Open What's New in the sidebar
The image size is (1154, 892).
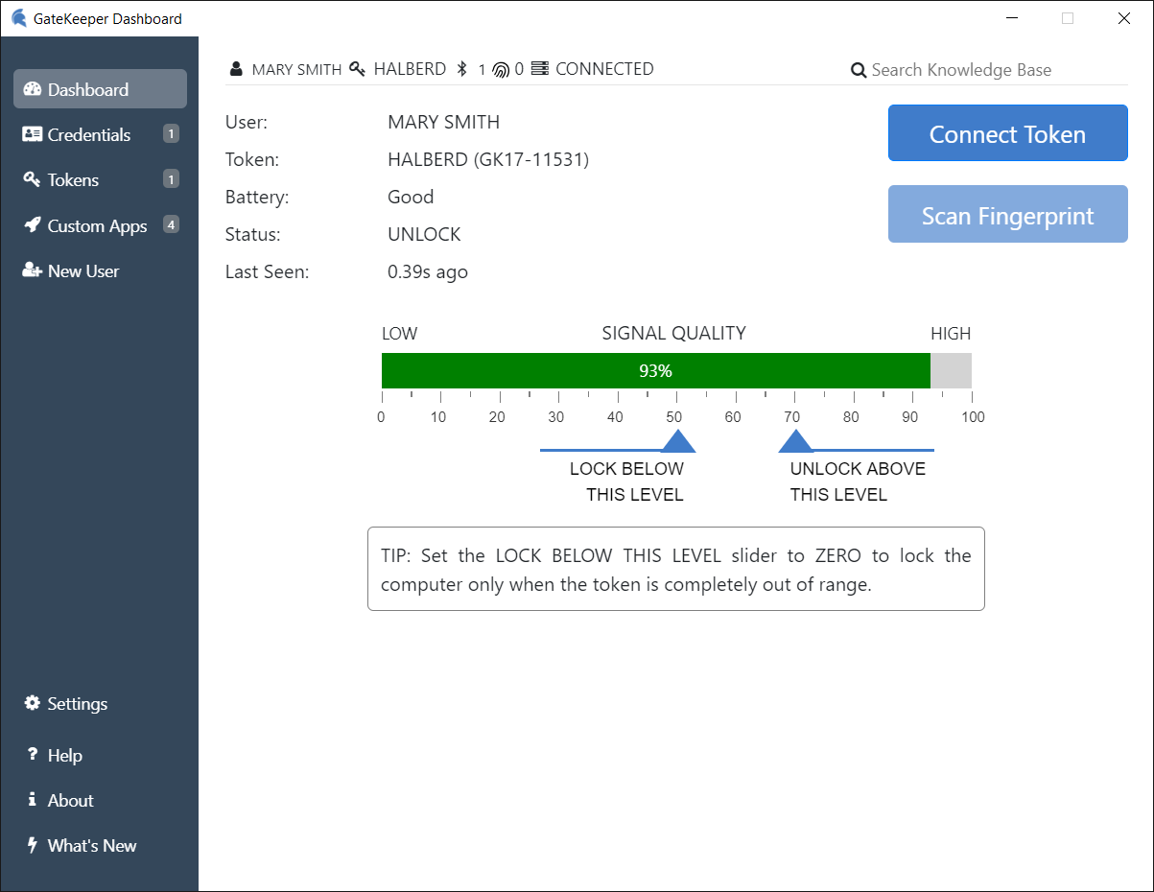tap(100, 846)
